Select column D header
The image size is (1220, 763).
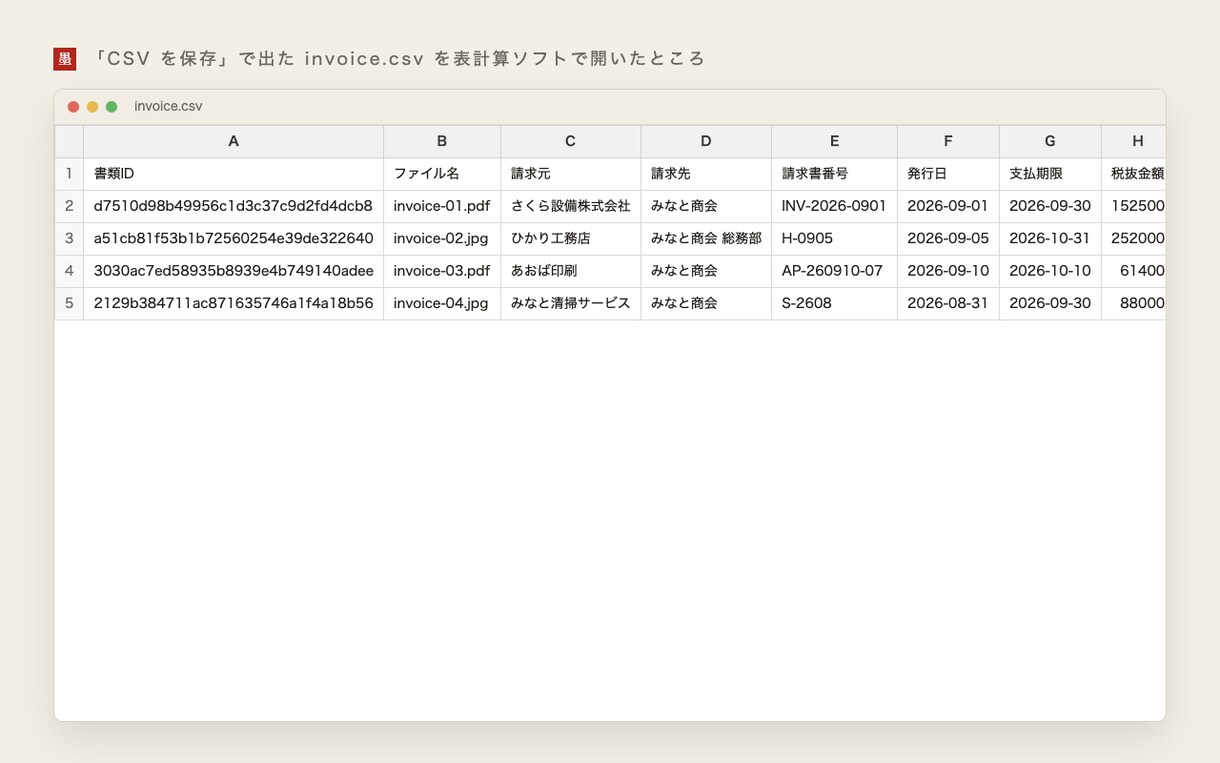(706, 142)
